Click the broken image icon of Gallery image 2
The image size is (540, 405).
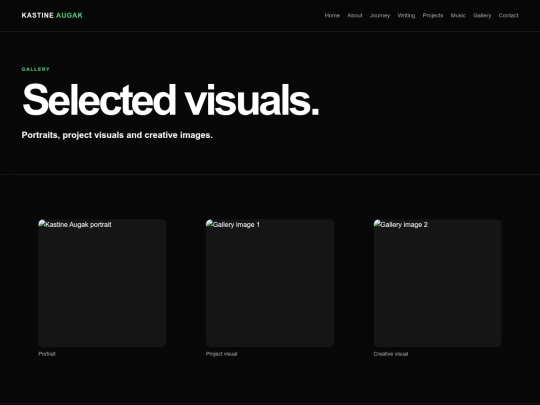pyautogui.click(x=377, y=224)
